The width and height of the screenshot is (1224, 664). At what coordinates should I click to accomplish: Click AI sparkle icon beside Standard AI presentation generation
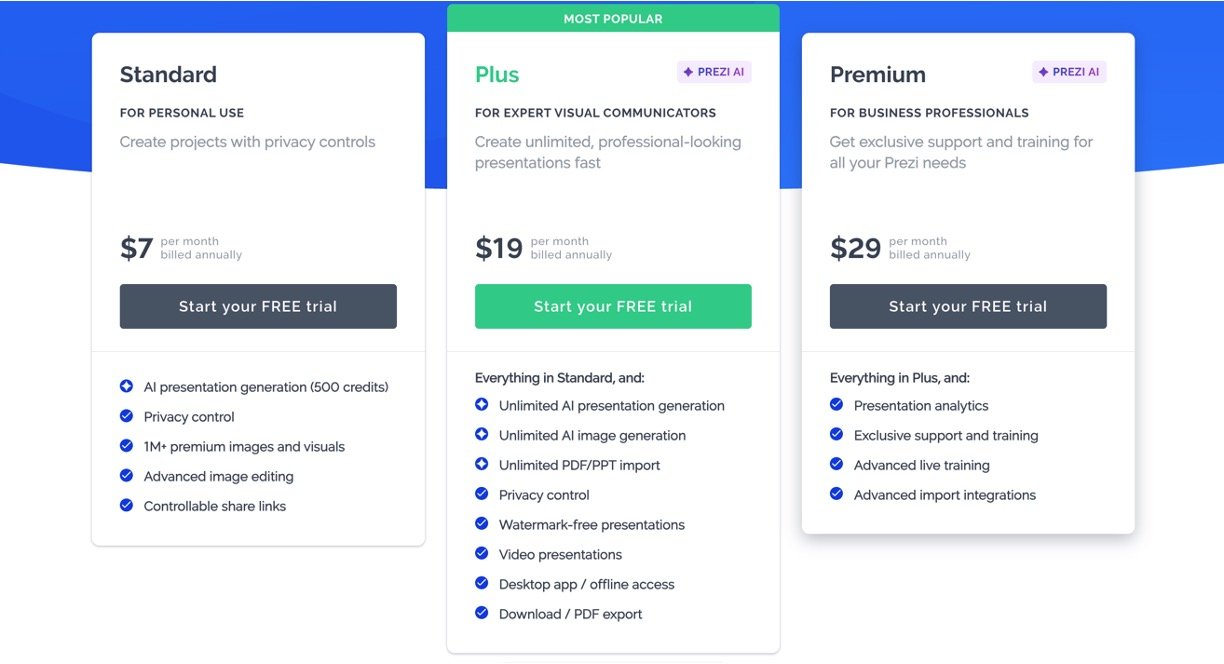(x=126, y=386)
